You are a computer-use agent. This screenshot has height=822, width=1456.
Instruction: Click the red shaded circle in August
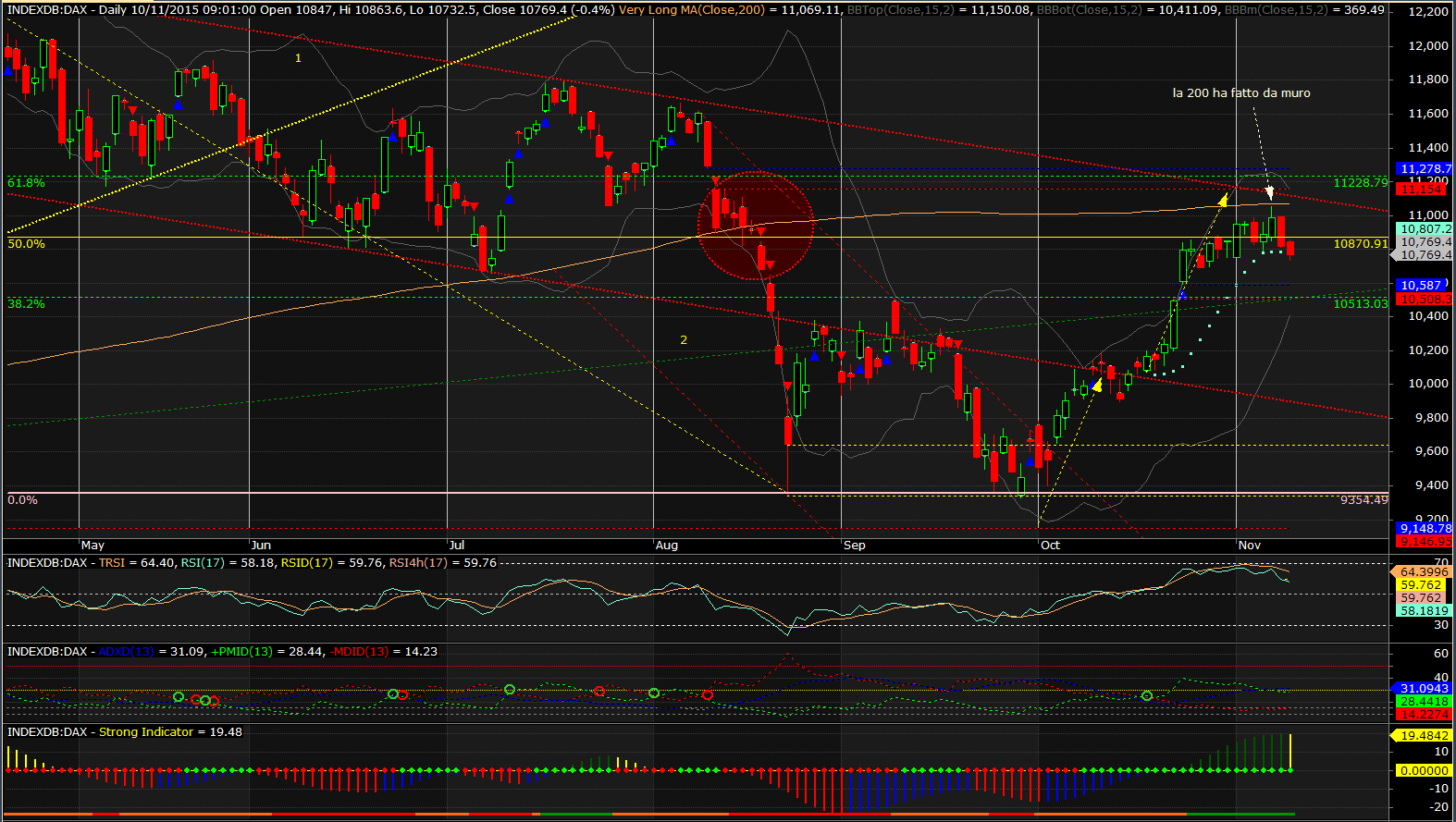(x=756, y=226)
